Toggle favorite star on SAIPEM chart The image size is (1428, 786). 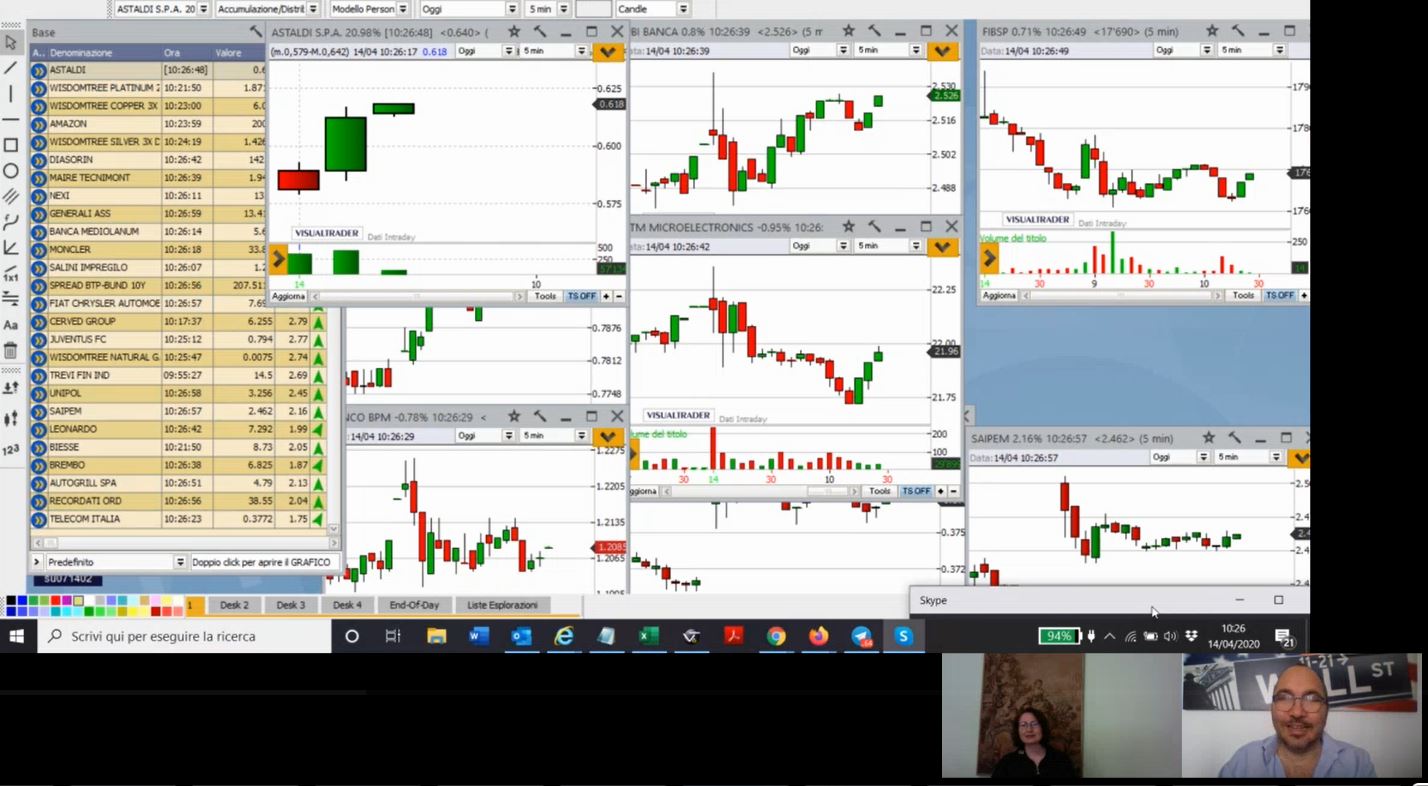[x=1208, y=438]
